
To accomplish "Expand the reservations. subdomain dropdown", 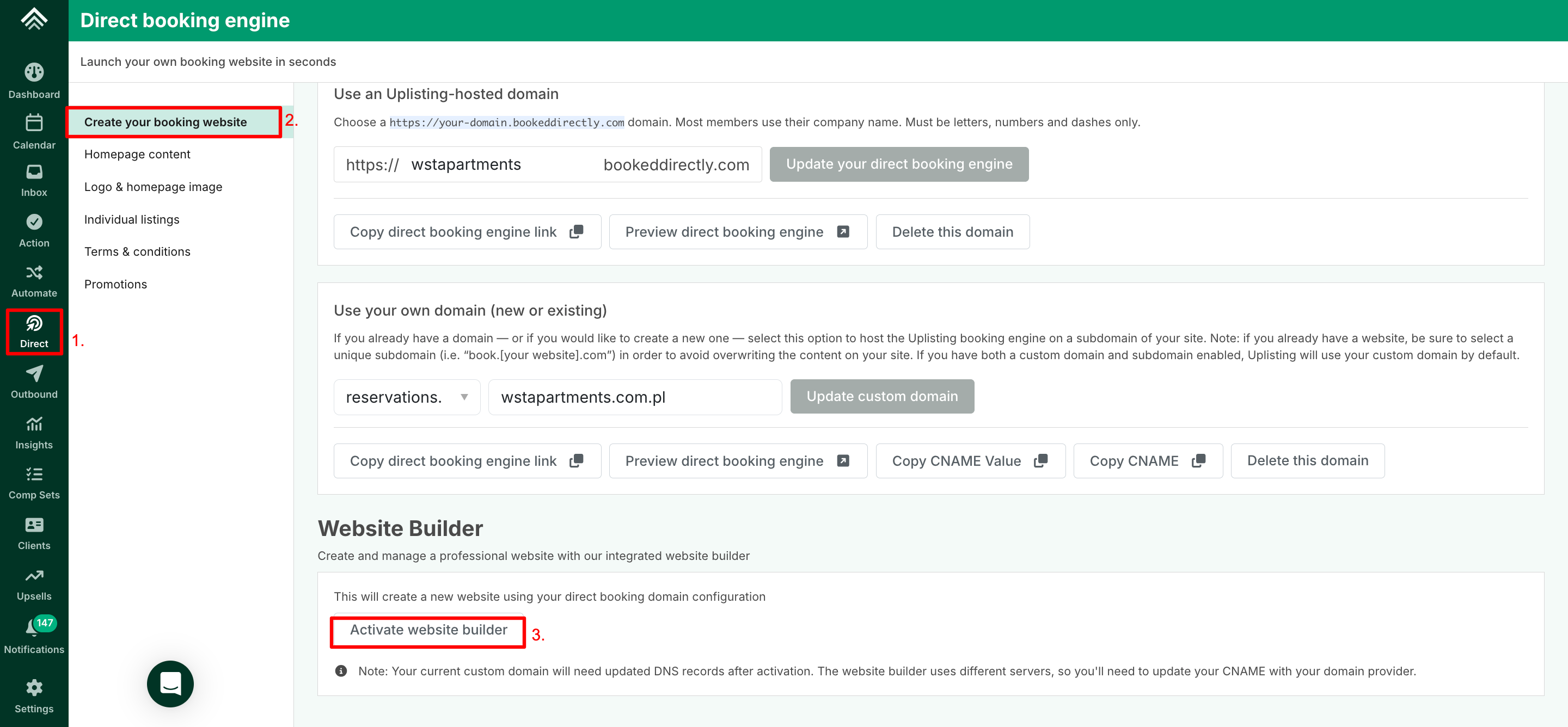I will click(406, 397).
